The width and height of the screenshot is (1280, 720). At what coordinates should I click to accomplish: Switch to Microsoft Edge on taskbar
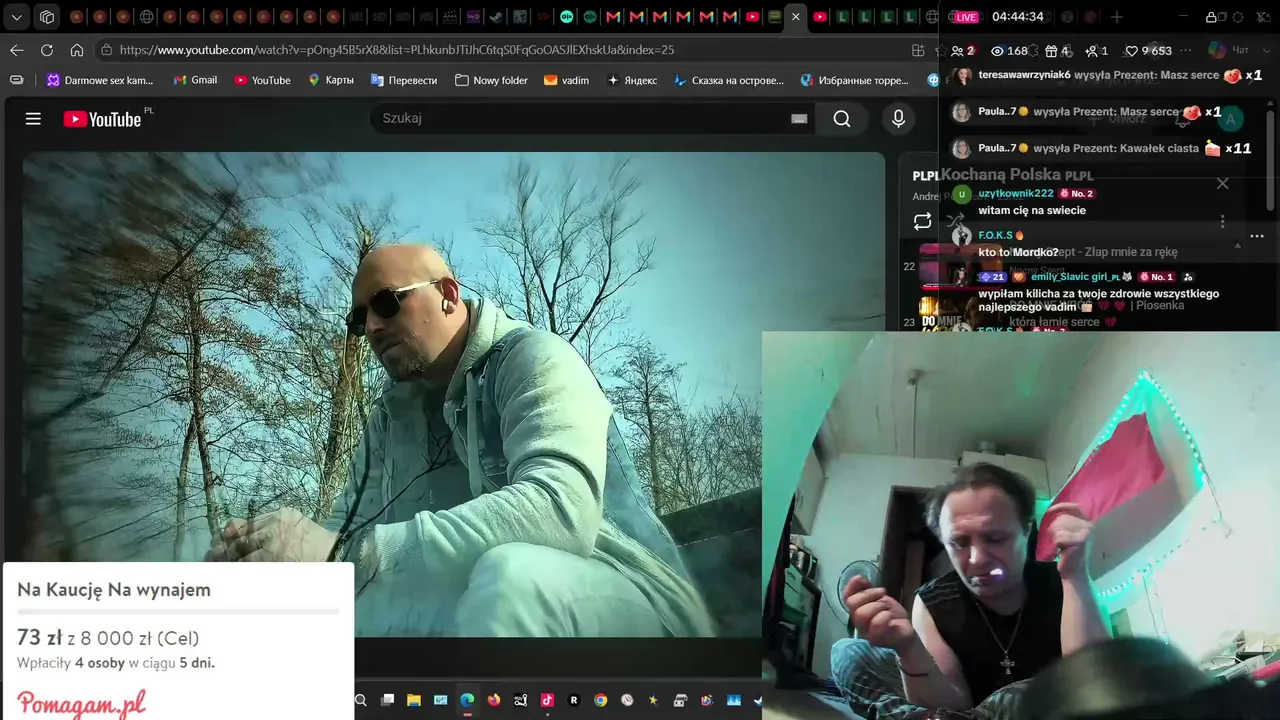[x=467, y=700]
